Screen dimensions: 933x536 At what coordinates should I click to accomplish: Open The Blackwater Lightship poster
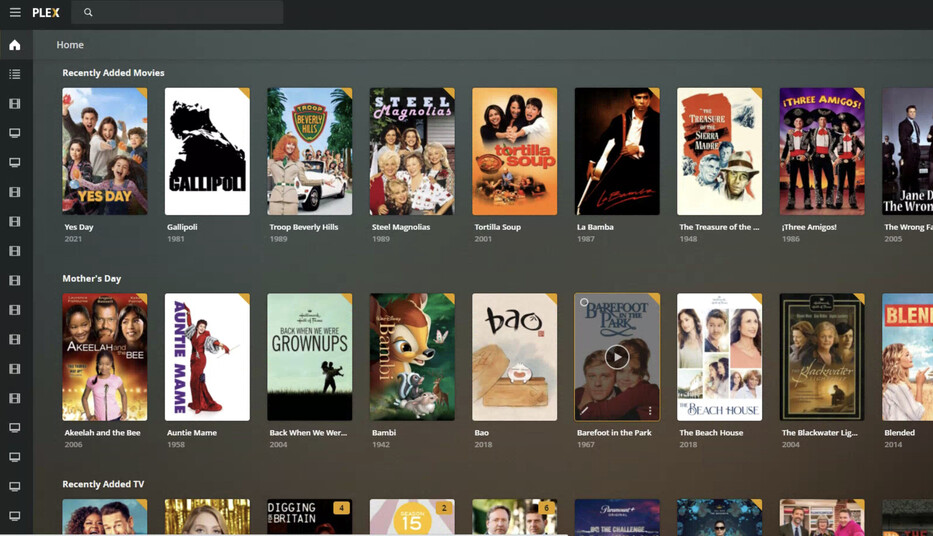click(x=822, y=357)
